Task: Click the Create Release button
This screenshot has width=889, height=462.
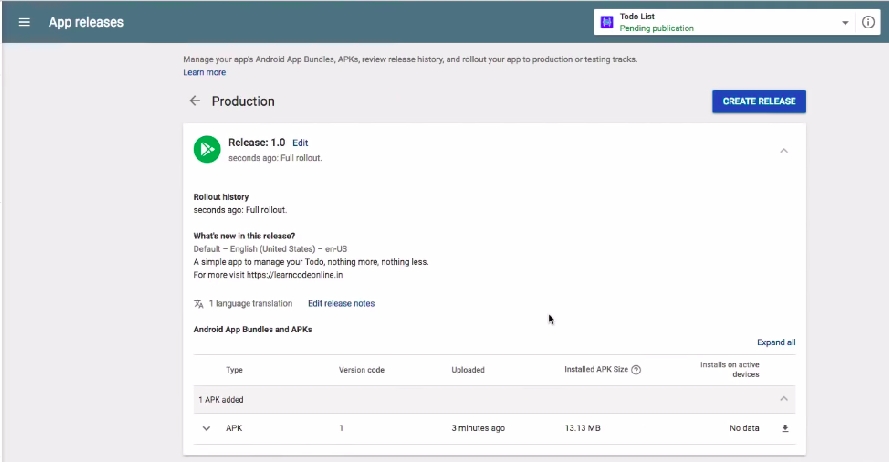Action: 758,101
